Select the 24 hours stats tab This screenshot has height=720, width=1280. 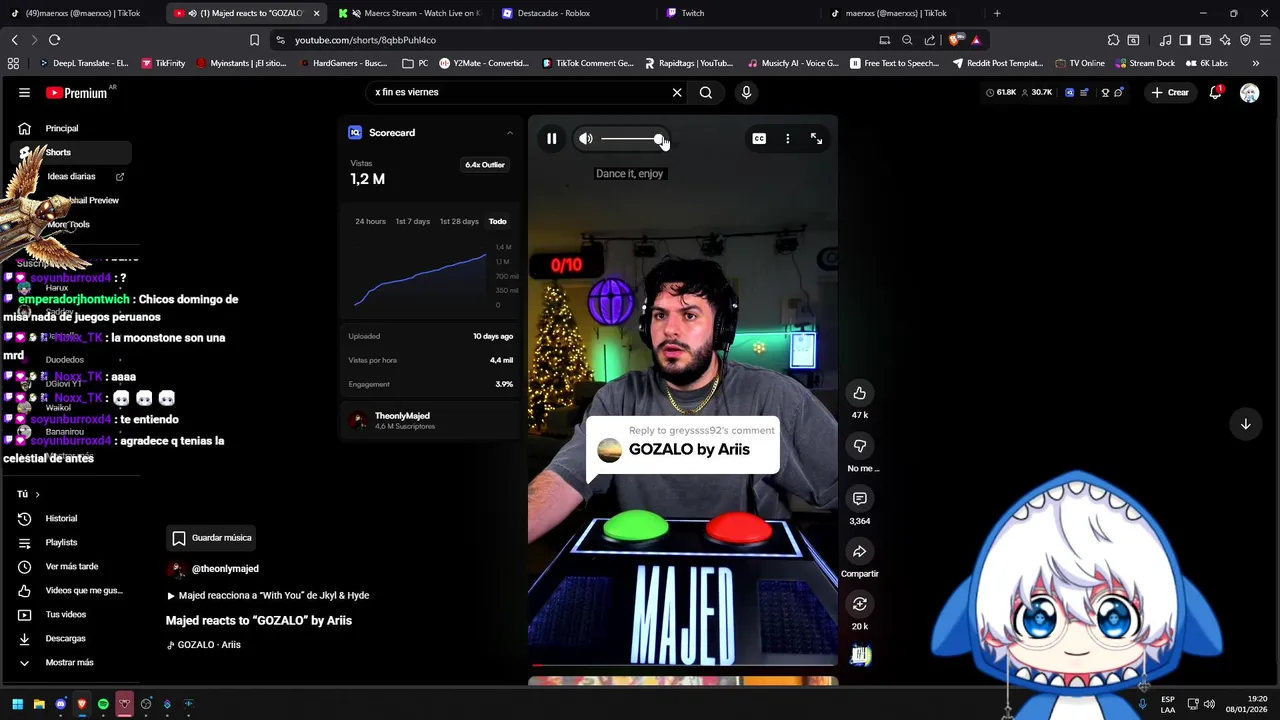[x=370, y=221]
